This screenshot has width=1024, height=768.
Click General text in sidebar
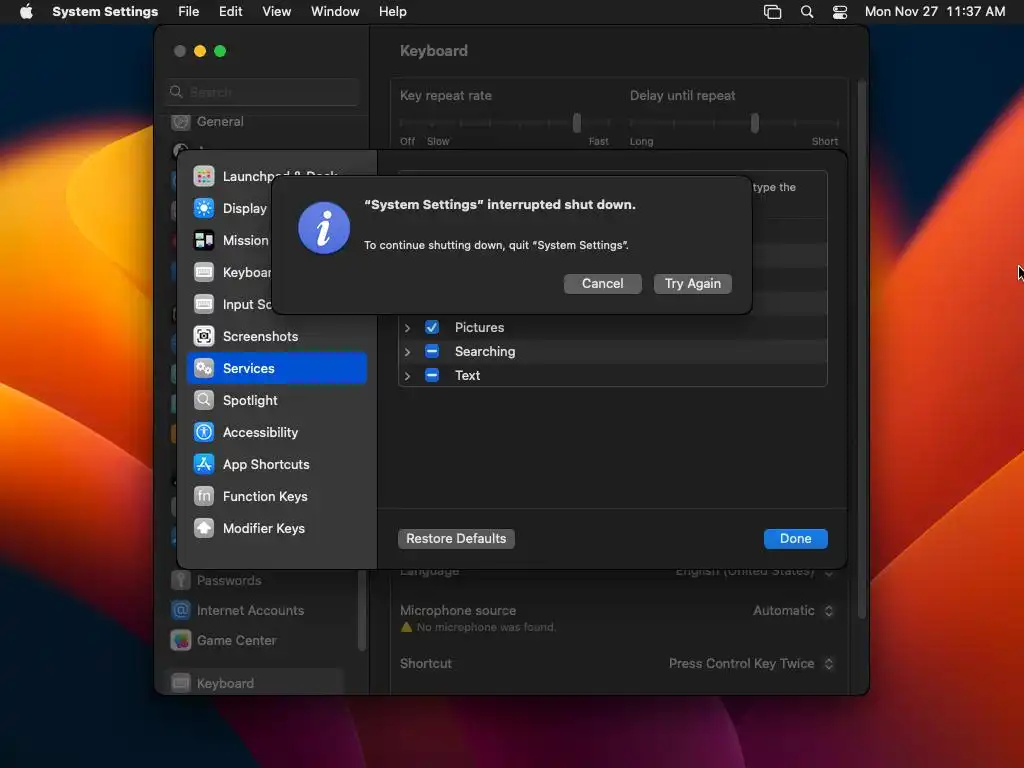point(220,121)
